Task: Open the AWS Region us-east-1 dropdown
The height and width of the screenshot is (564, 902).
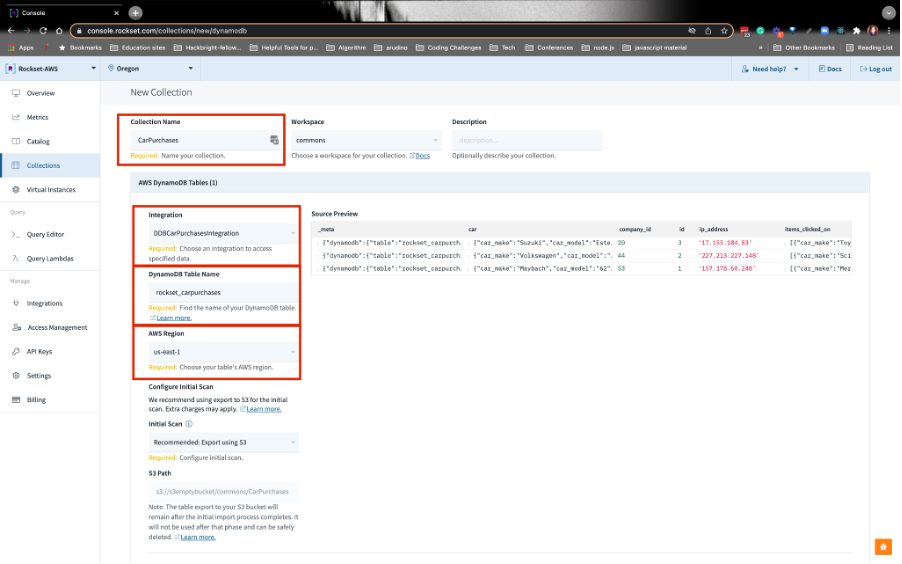Action: coord(224,352)
